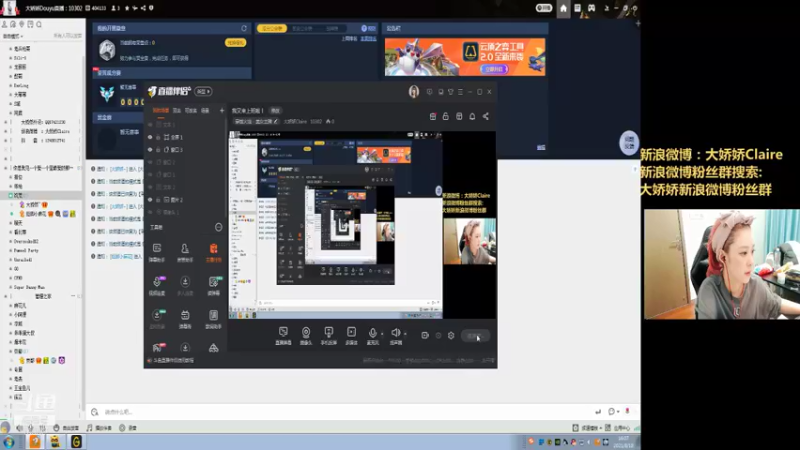This screenshot has height=450, width=800.
Task: Switch to the first orange scene tab
Action: 161,111
